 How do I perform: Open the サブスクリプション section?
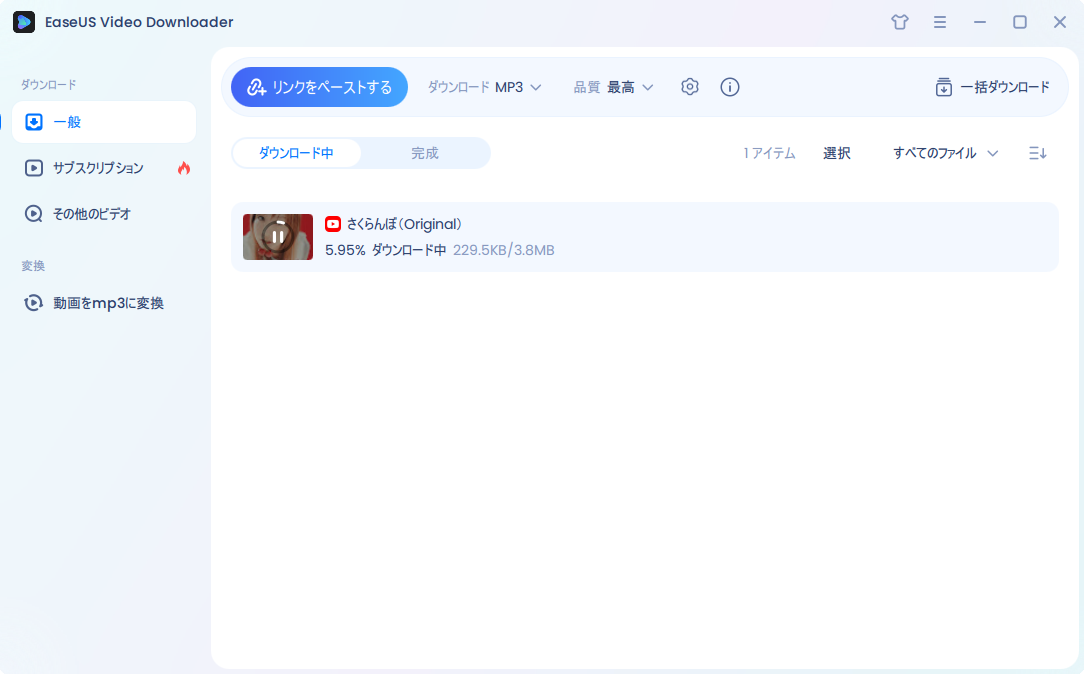(95, 168)
